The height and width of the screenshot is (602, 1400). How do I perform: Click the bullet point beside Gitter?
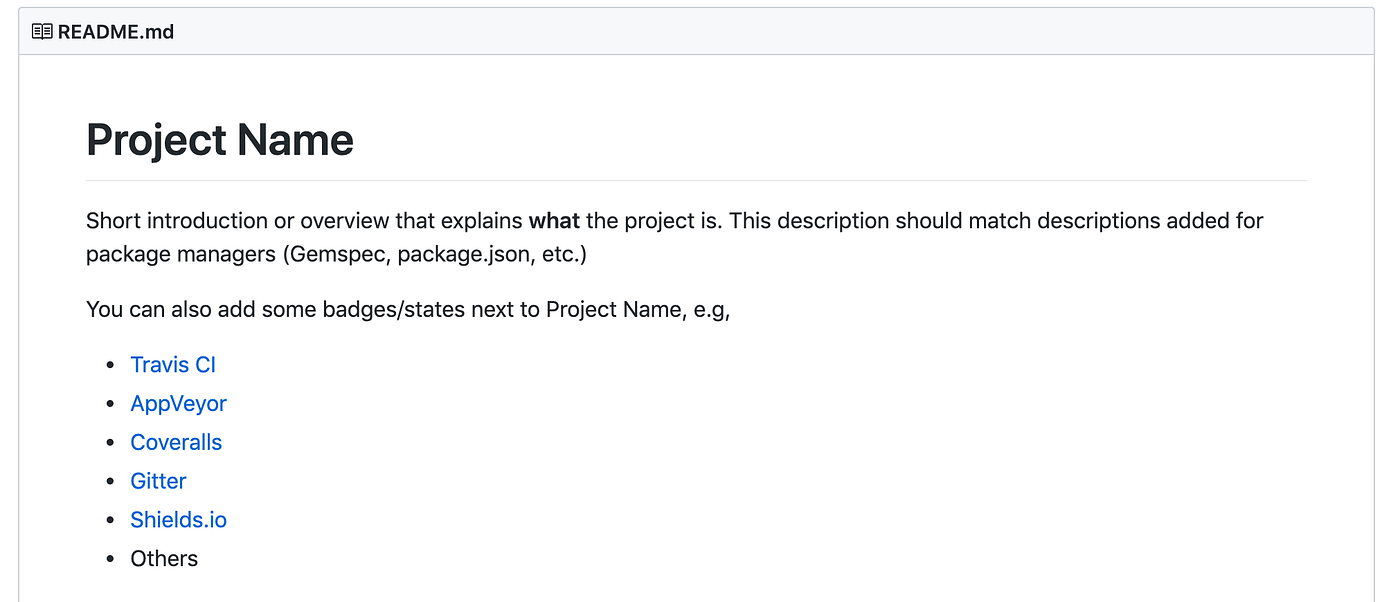(x=110, y=482)
